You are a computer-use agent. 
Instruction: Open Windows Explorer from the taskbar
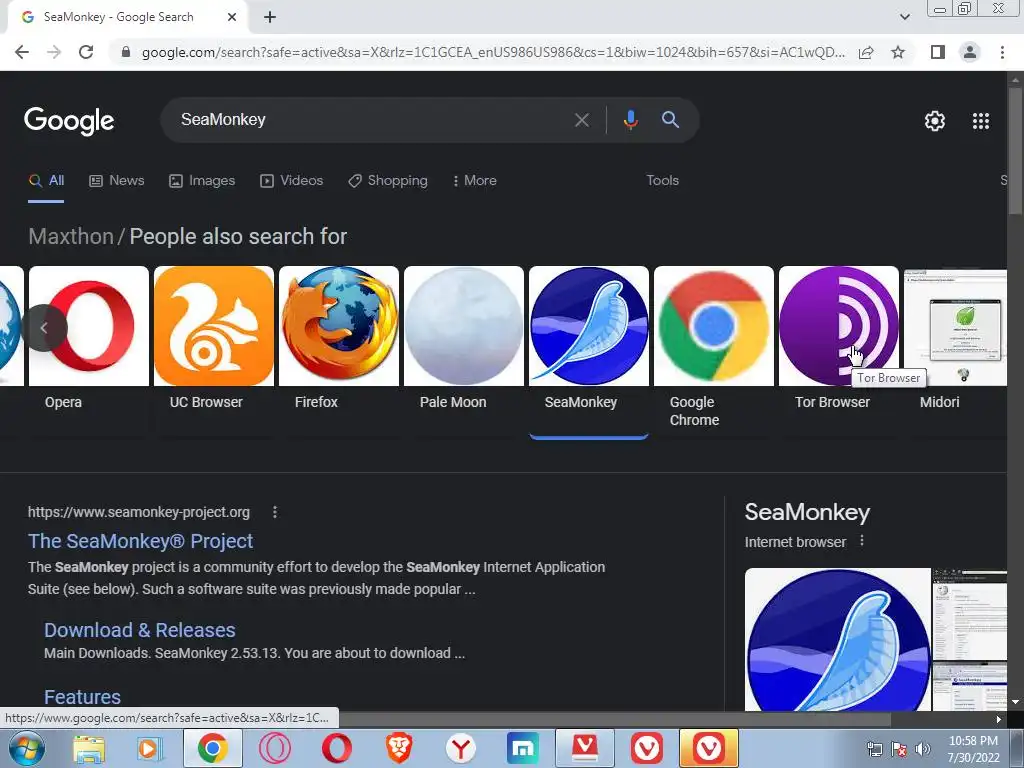pyautogui.click(x=88, y=749)
